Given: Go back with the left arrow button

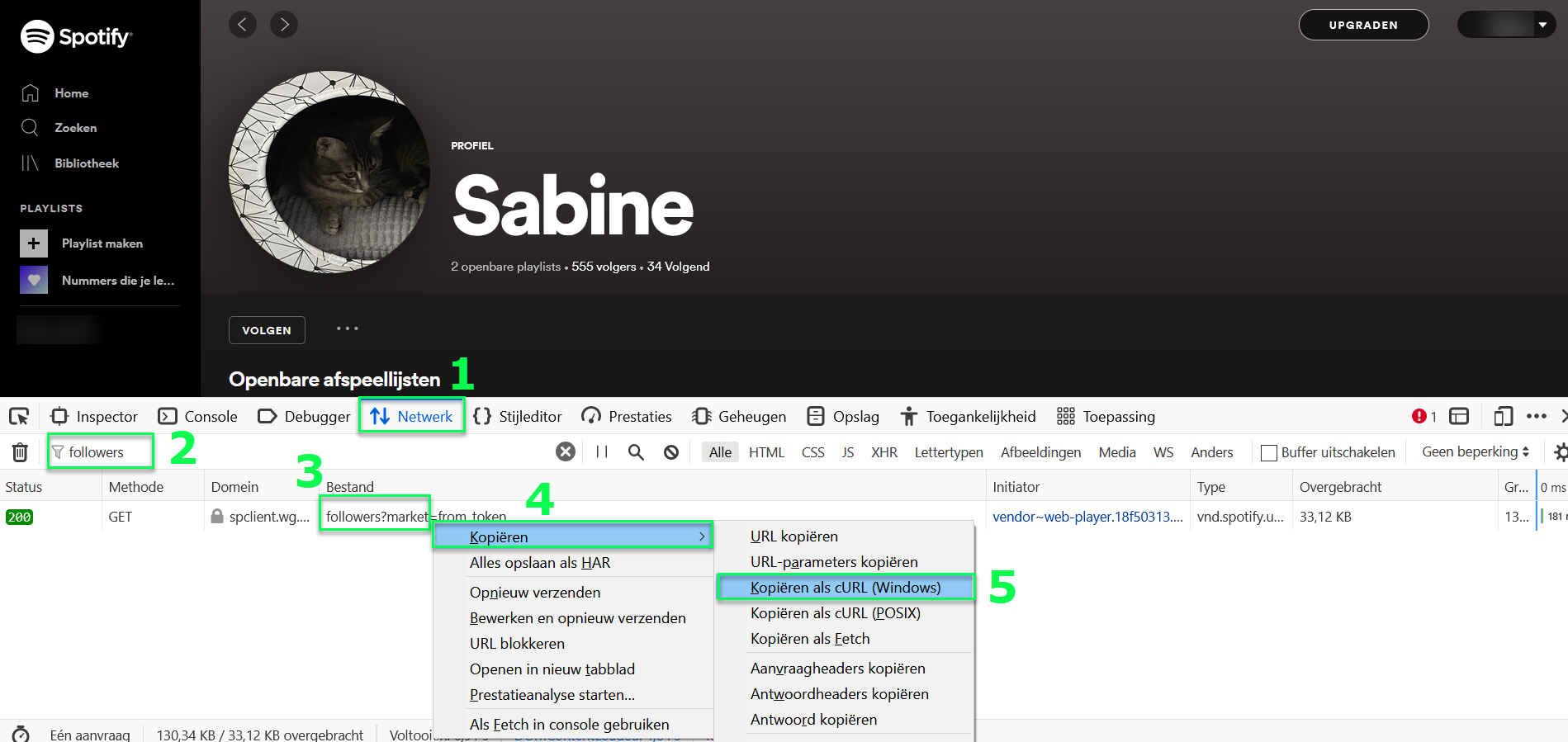Looking at the screenshot, I should (243, 25).
